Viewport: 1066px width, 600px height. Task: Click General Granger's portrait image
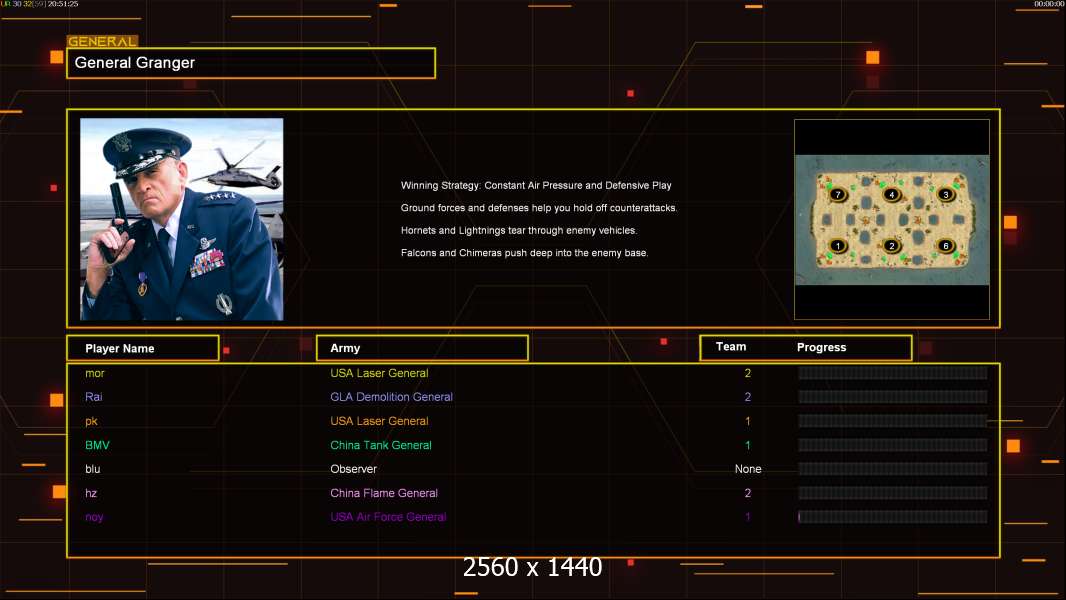[181, 219]
